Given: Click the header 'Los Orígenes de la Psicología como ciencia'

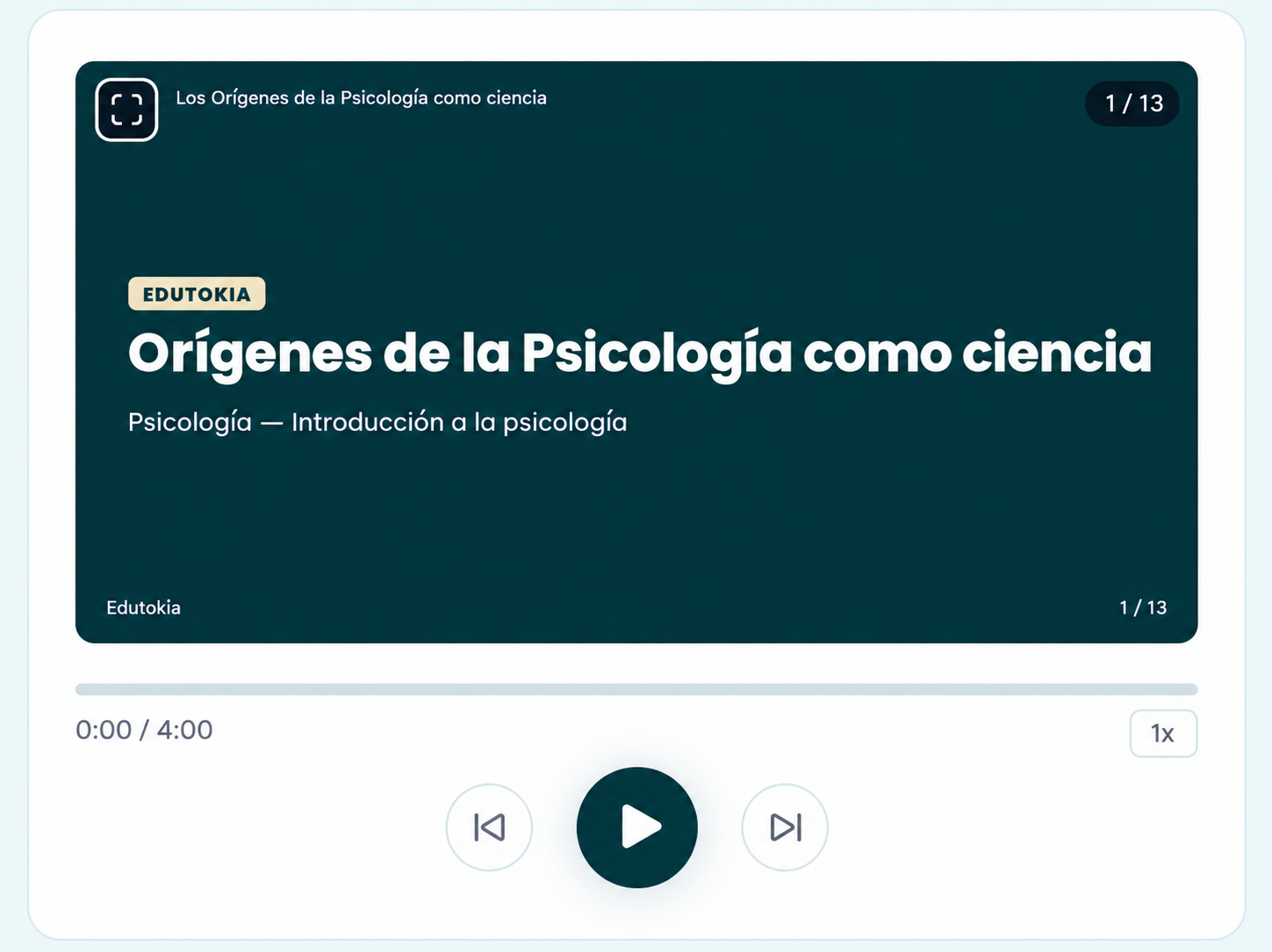Looking at the screenshot, I should (x=361, y=97).
